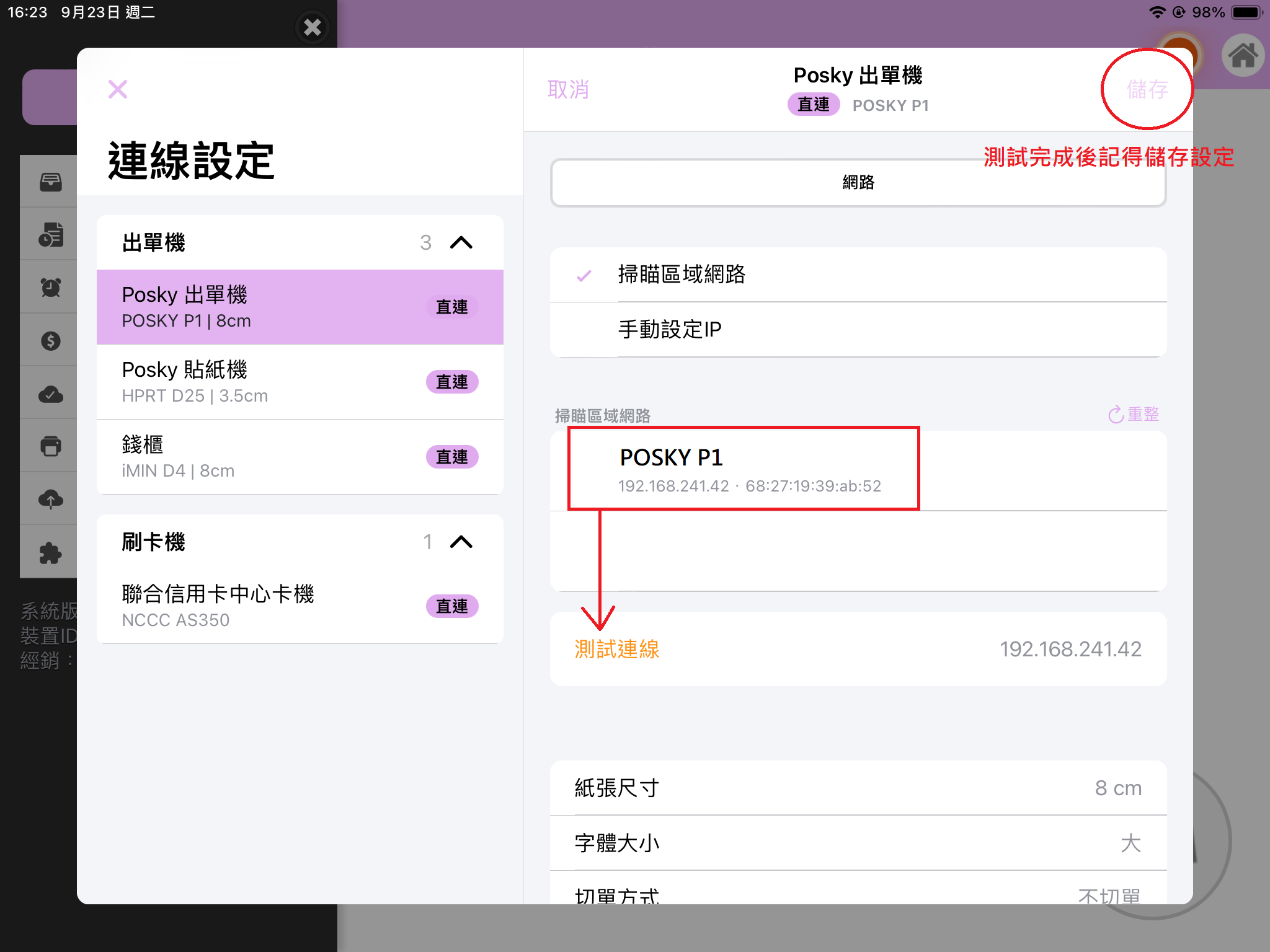1270x952 pixels.
Task: Select 網路 connection tab
Action: (858, 183)
